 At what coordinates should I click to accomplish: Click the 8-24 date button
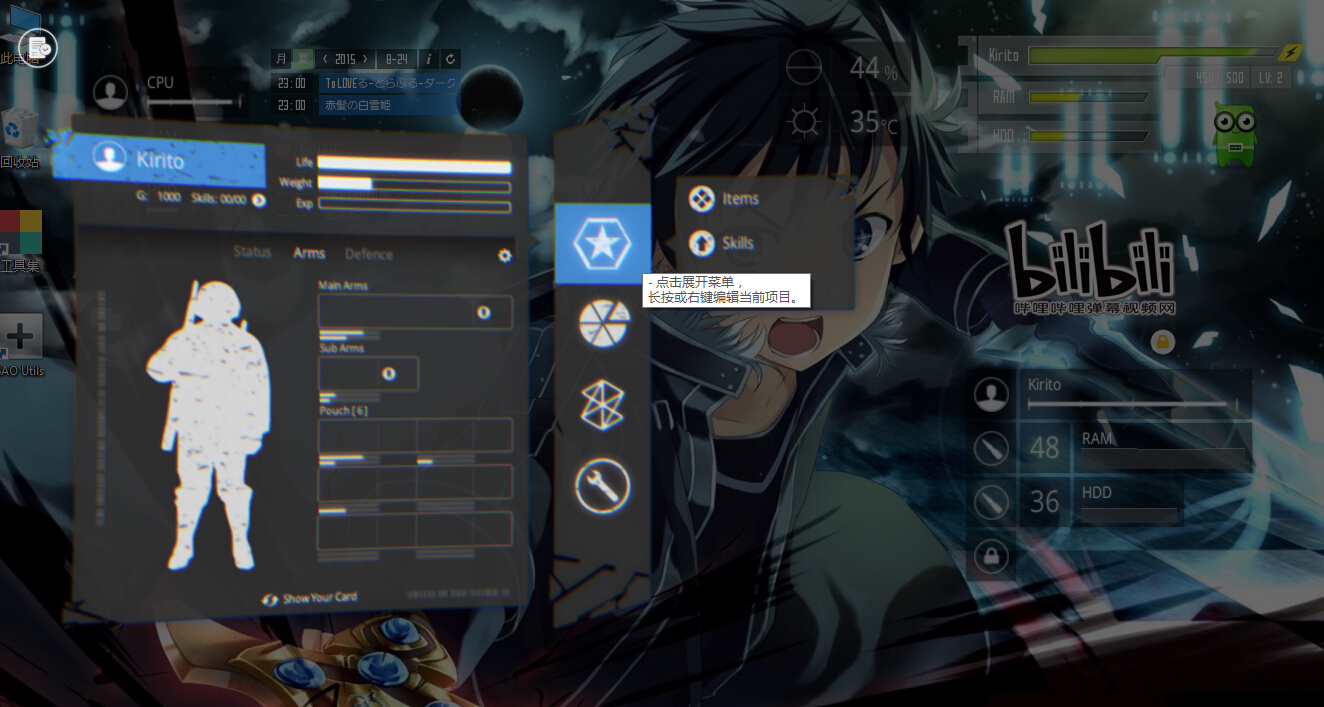[396, 59]
